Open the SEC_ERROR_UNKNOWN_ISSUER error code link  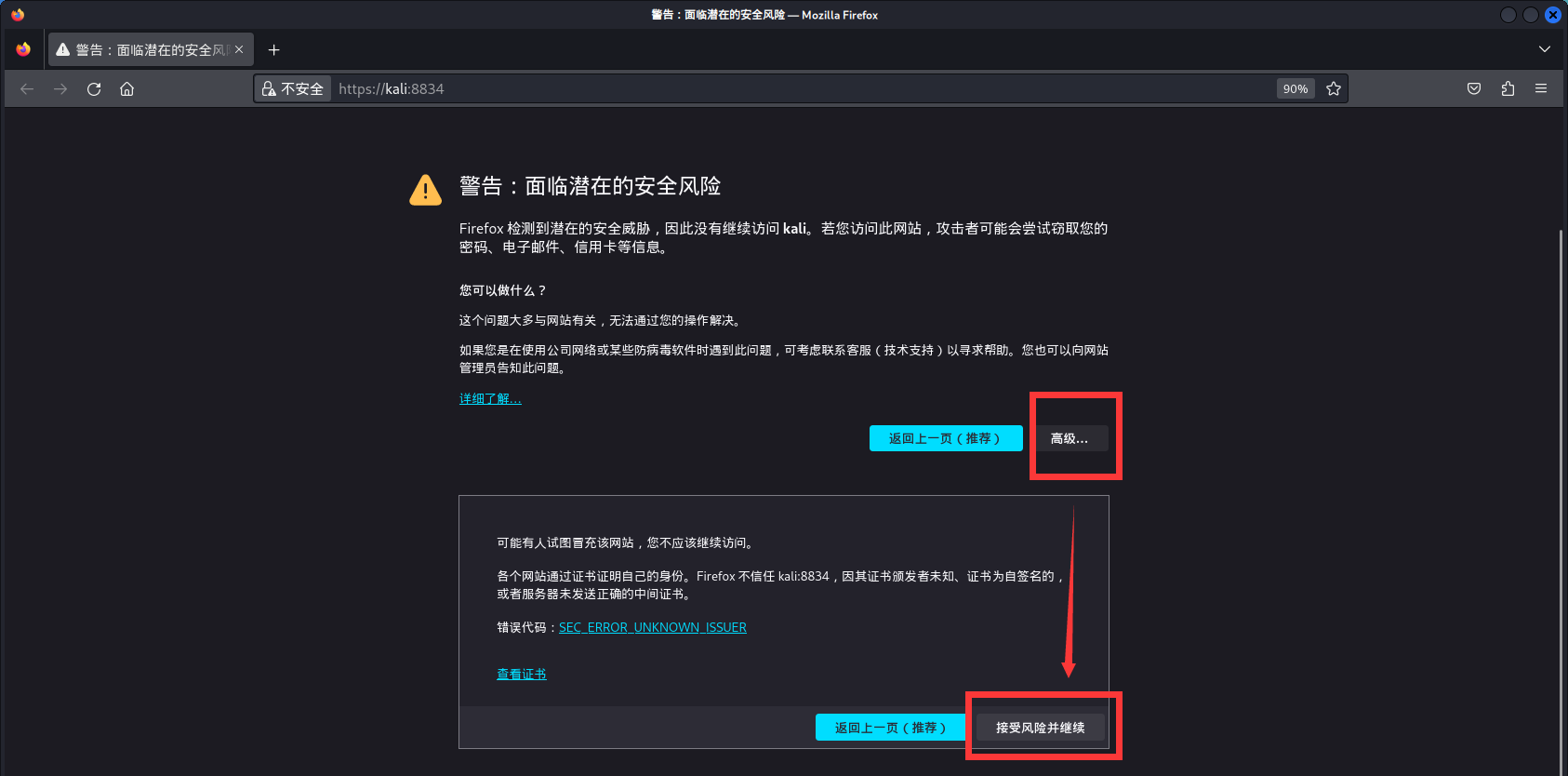pyautogui.click(x=653, y=628)
